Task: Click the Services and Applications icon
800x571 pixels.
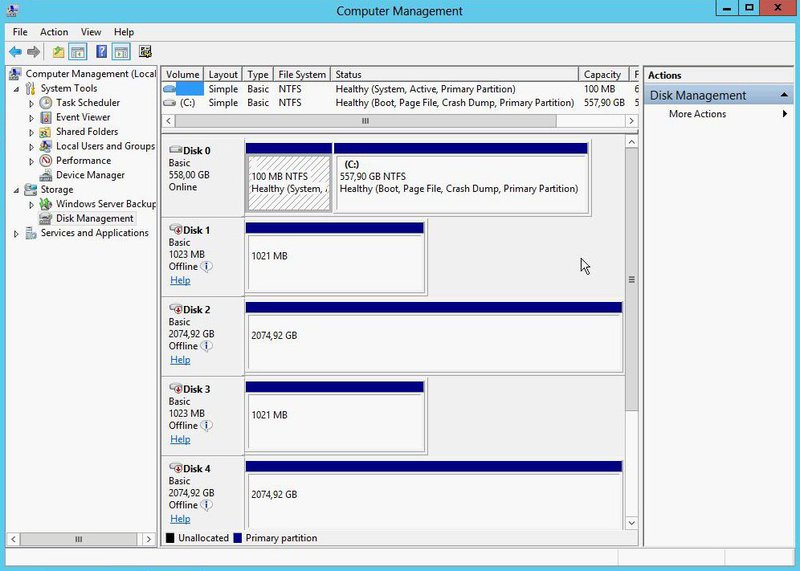Action: tap(31, 233)
